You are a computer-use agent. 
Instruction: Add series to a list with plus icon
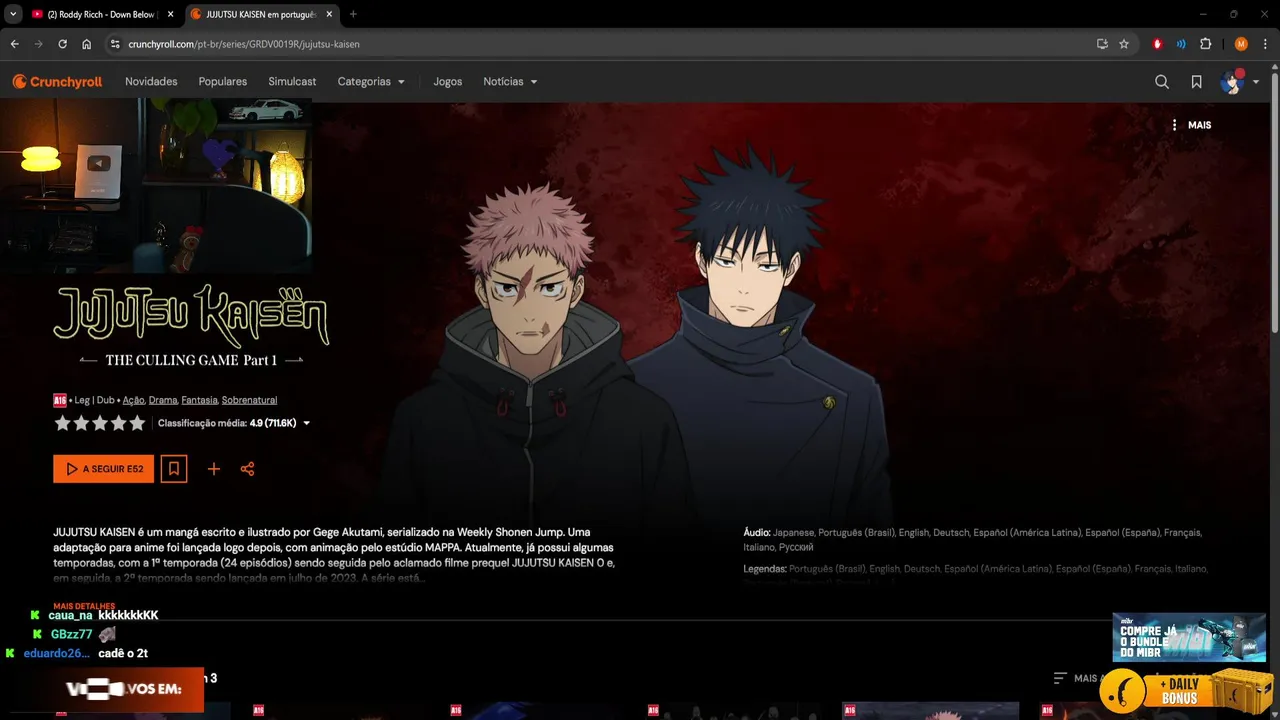point(213,469)
